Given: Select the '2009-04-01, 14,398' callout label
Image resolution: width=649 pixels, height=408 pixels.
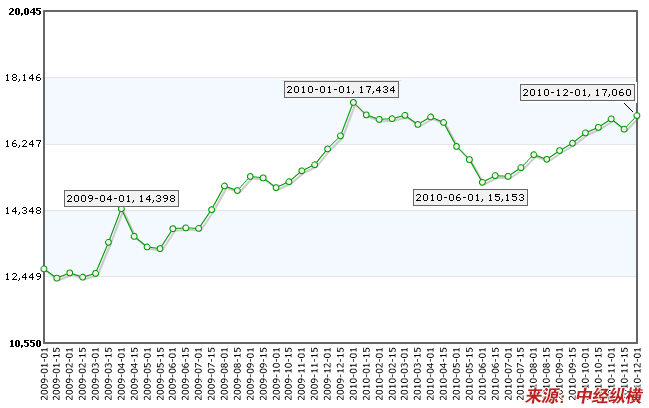Looking at the screenshot, I should [x=121, y=199].
